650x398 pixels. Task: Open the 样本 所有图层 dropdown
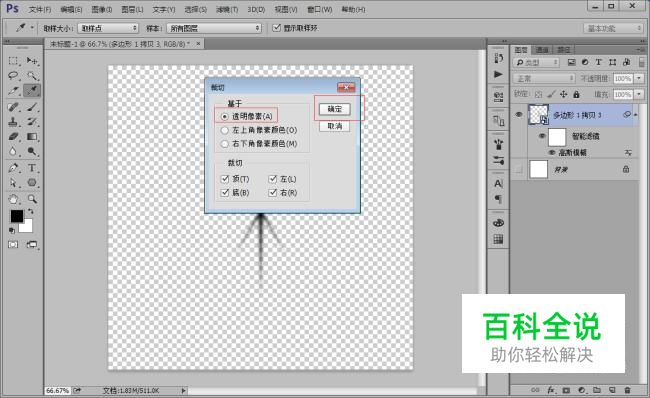point(214,28)
